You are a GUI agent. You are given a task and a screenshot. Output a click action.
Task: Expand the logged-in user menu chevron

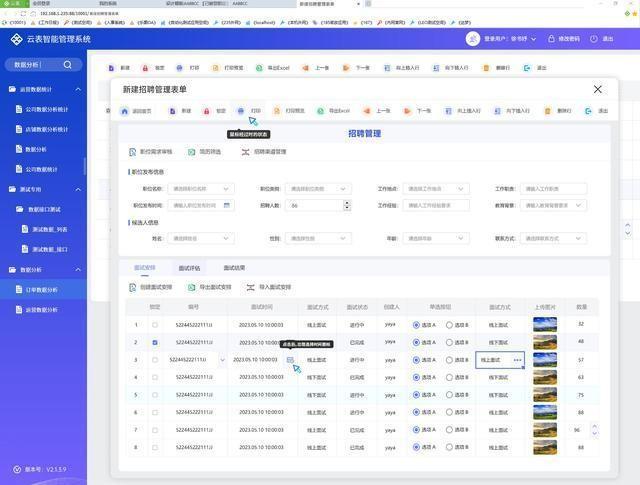click(x=533, y=39)
